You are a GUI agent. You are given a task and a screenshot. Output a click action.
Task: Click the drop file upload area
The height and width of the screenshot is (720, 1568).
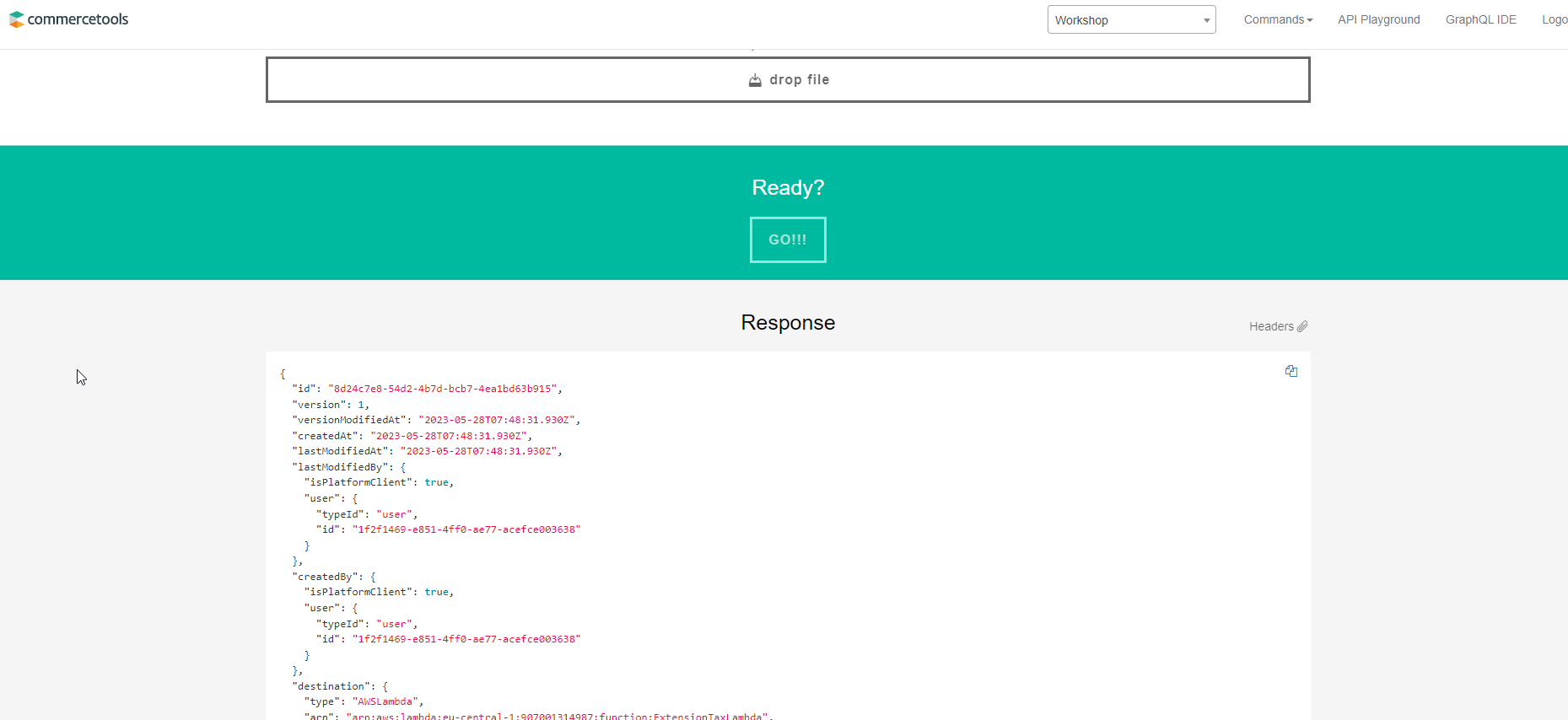click(788, 80)
